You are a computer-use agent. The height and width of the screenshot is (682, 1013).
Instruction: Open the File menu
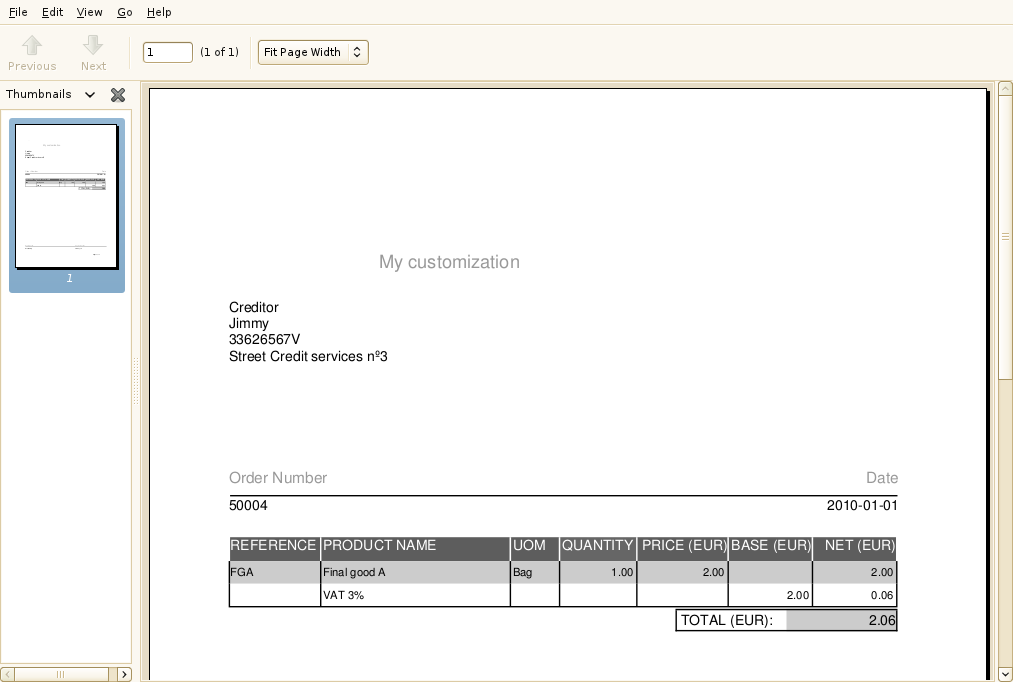(18, 12)
